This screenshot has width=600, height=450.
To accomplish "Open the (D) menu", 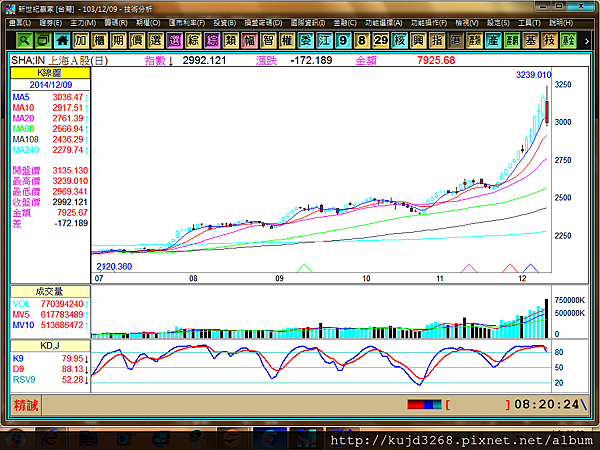I will click(x=264, y=23).
